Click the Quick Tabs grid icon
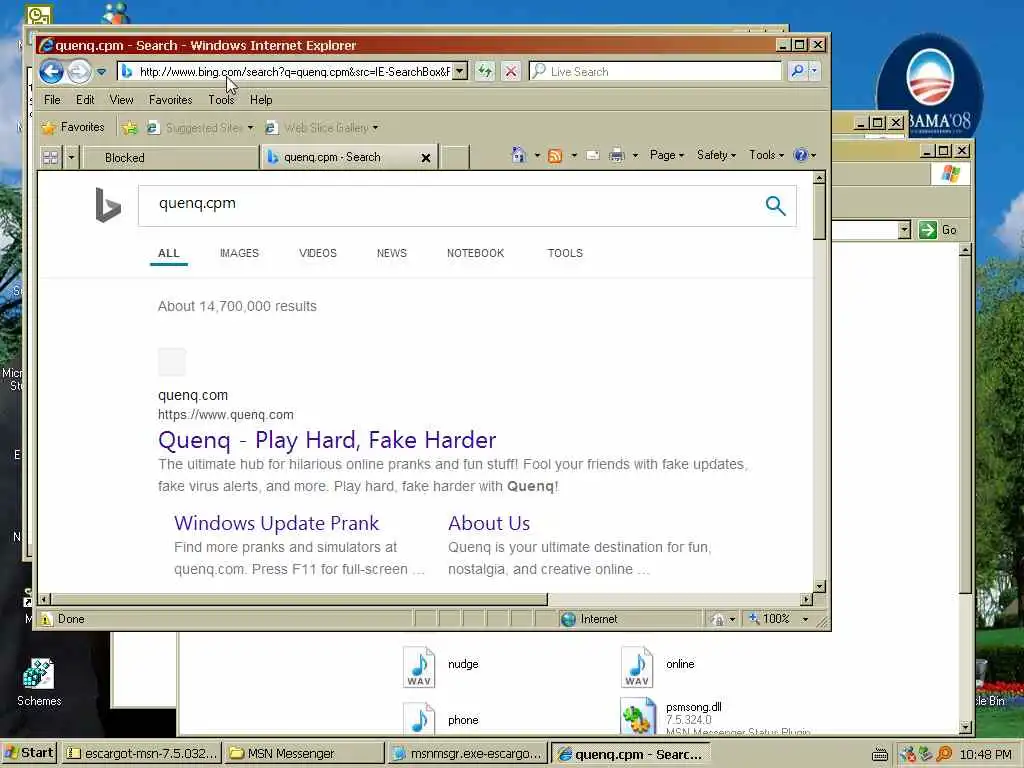The width and height of the screenshot is (1024, 768). click(50, 157)
